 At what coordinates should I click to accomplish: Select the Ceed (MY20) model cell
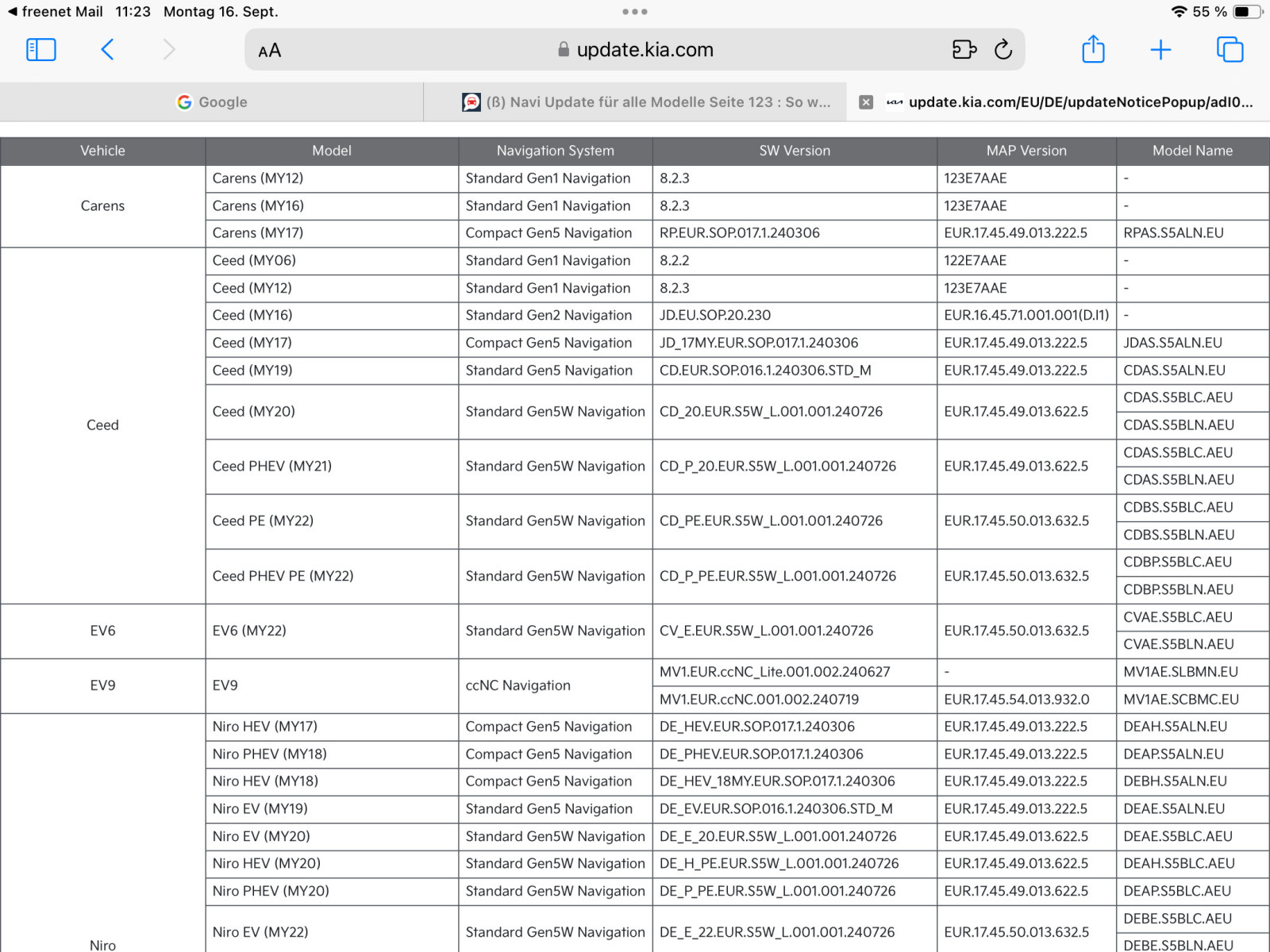(x=332, y=412)
